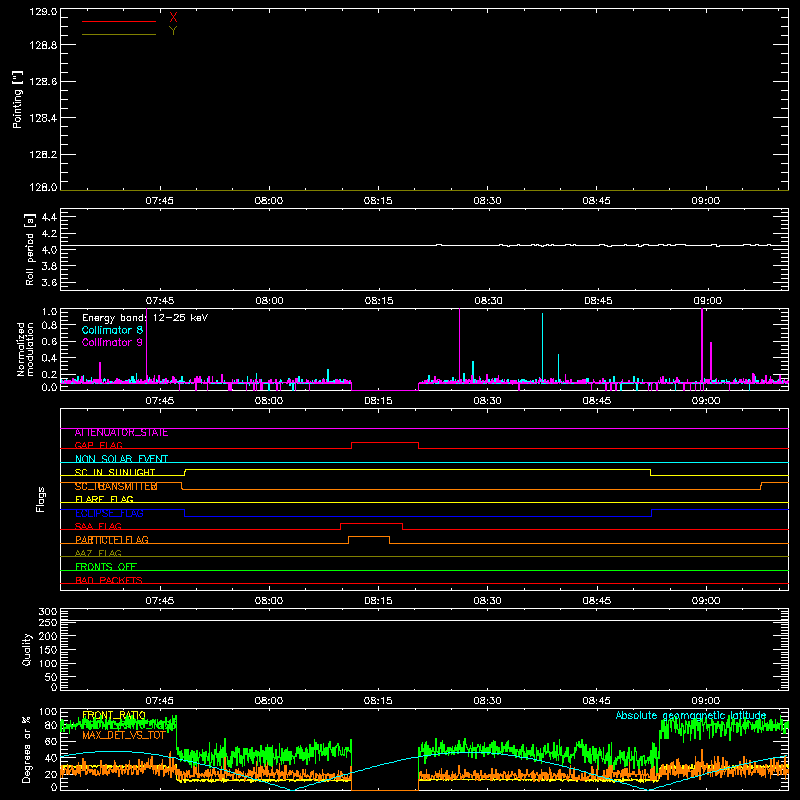This screenshot has height=800, width=800.
Task: Click the X legend label
Action: pos(173,18)
